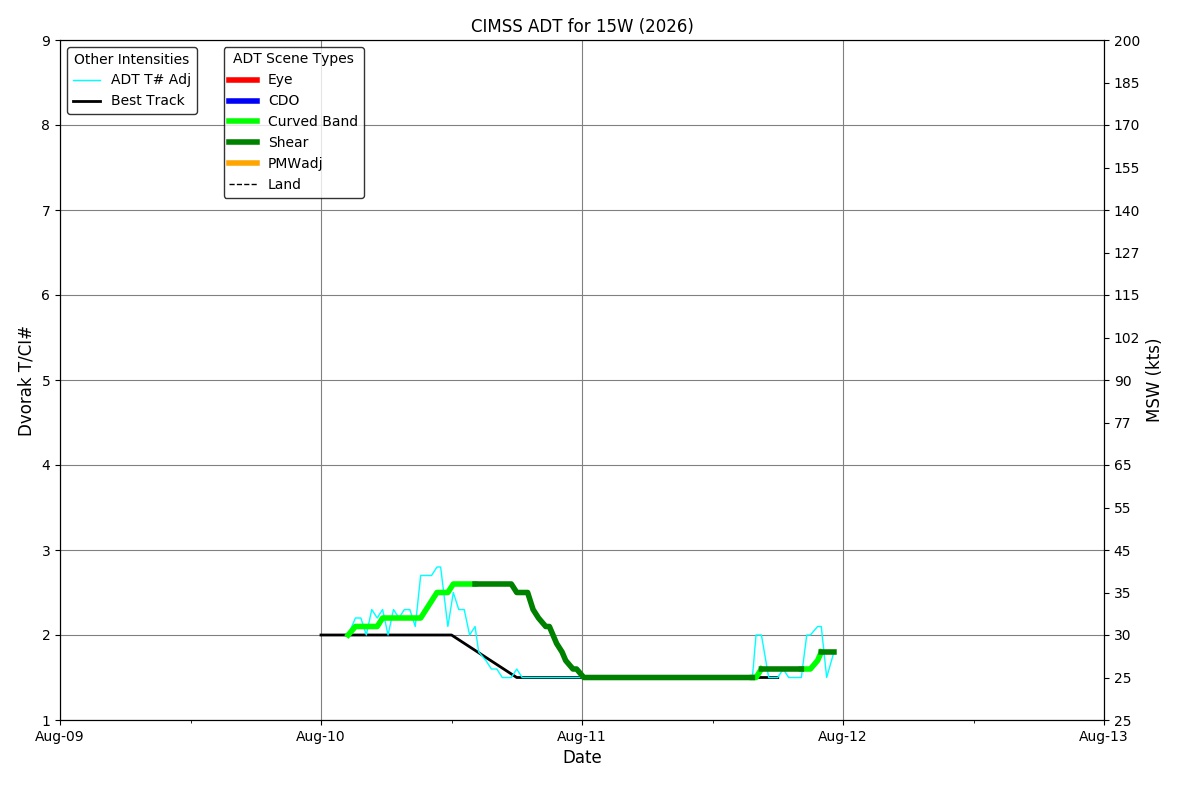1200x800 pixels.
Task: Click the 102 kts right-axis value
Action: point(1126,338)
